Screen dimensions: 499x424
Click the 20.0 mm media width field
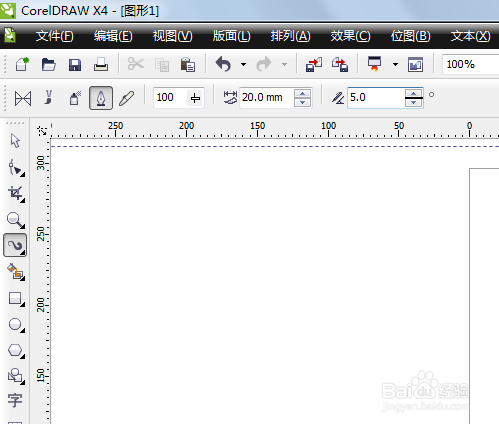(x=267, y=98)
